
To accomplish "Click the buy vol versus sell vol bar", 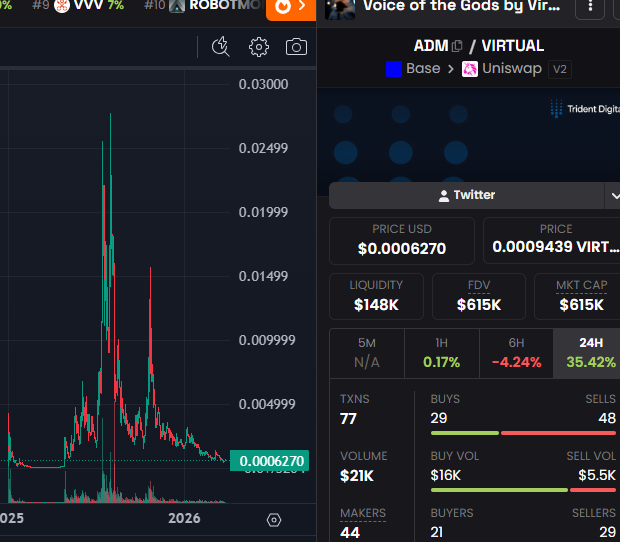I will tap(523, 490).
